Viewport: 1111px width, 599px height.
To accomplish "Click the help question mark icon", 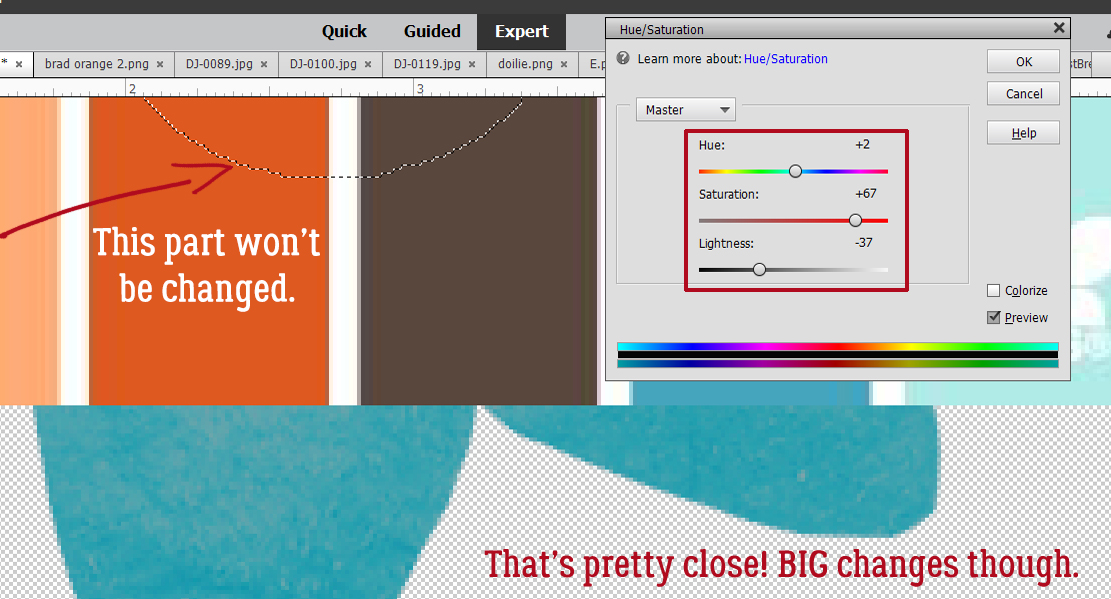I will pos(623,58).
